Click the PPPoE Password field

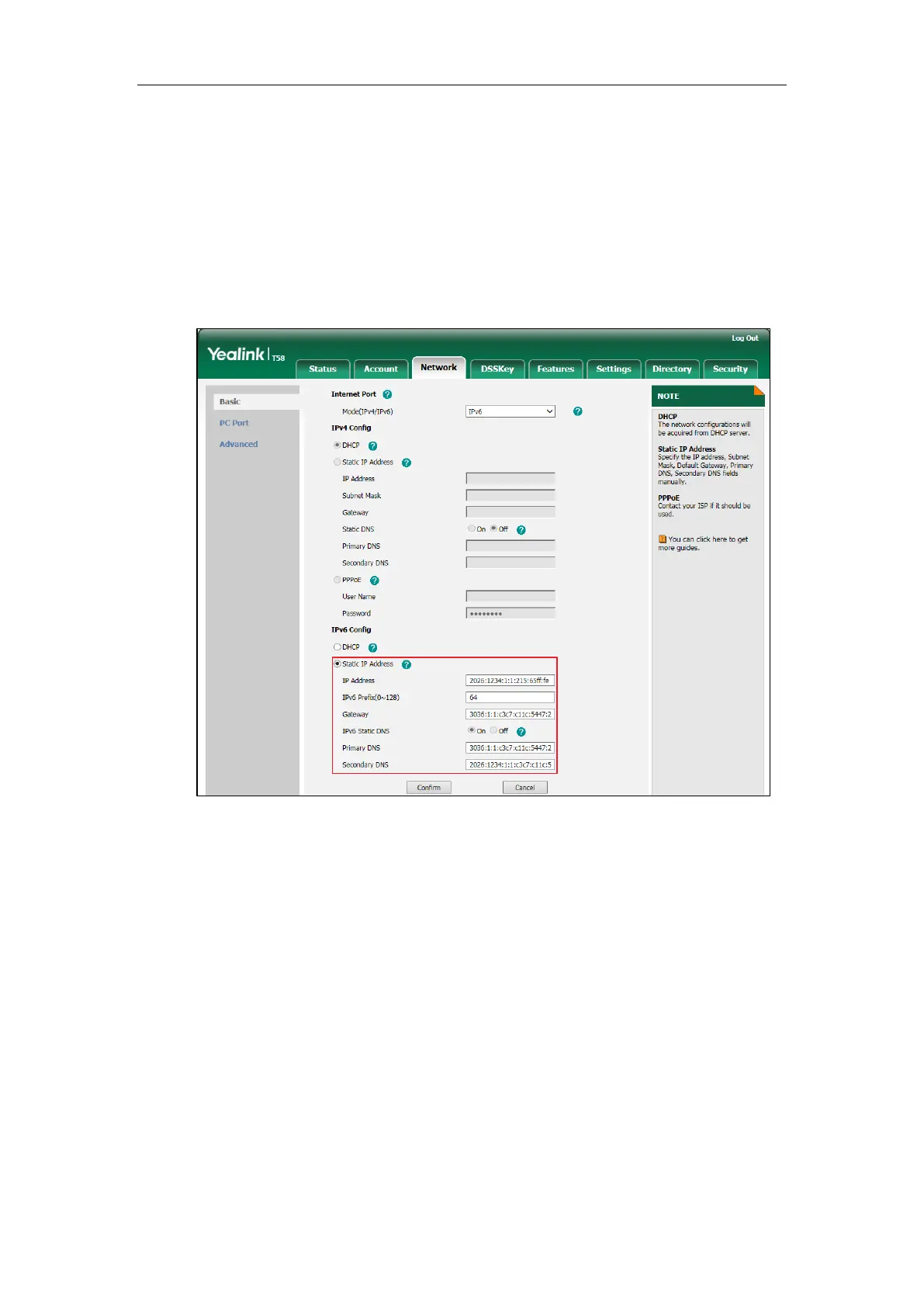coord(510,613)
